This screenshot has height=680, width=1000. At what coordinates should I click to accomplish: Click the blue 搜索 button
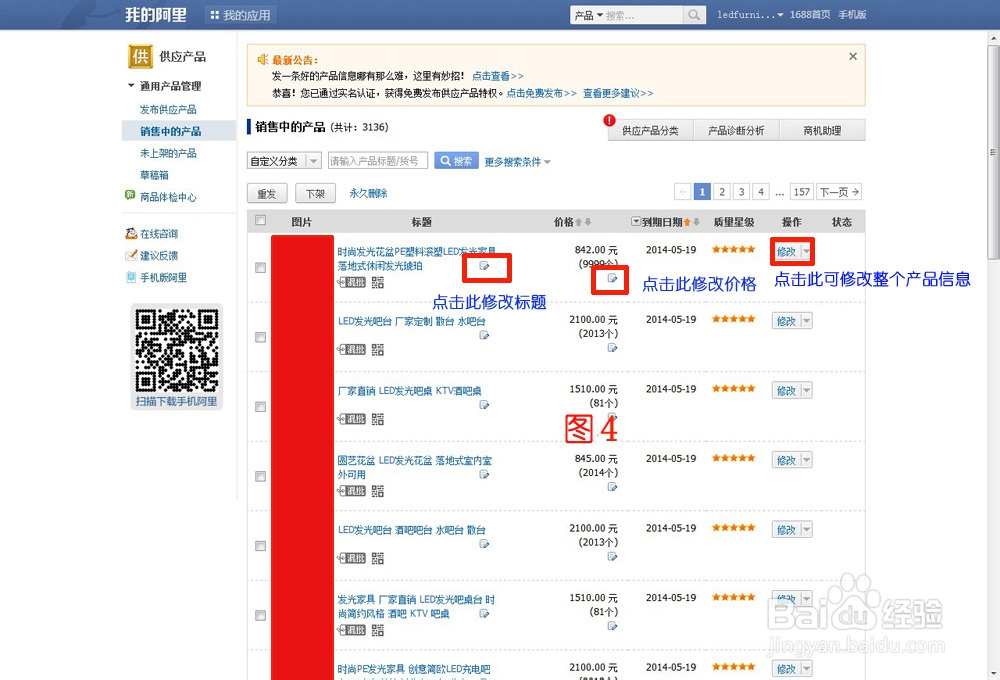pyautogui.click(x=456, y=161)
